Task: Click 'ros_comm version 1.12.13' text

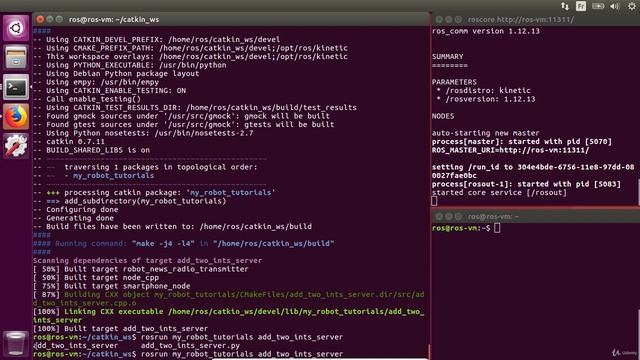Action: coord(486,31)
